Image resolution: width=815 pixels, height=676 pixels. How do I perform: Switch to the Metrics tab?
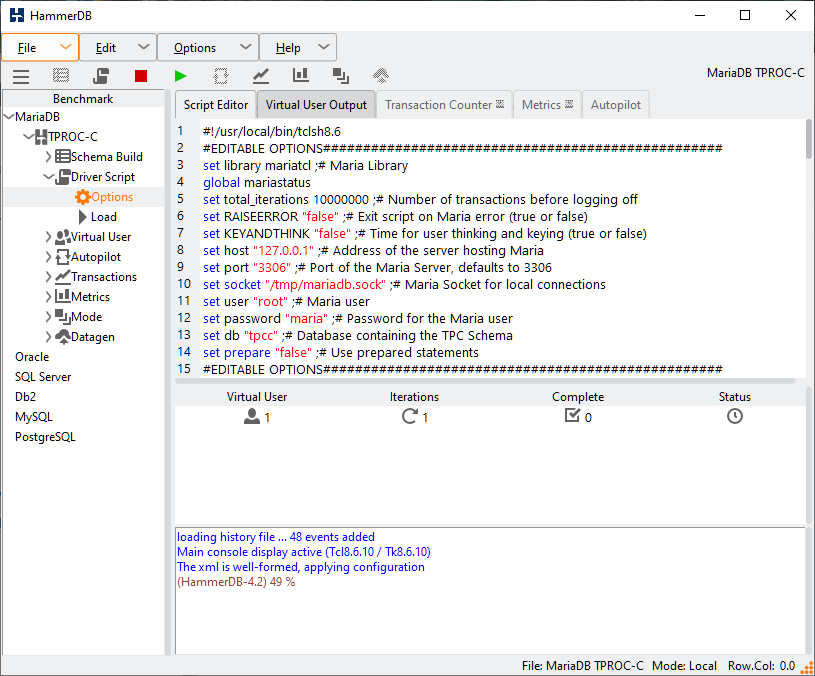(547, 105)
